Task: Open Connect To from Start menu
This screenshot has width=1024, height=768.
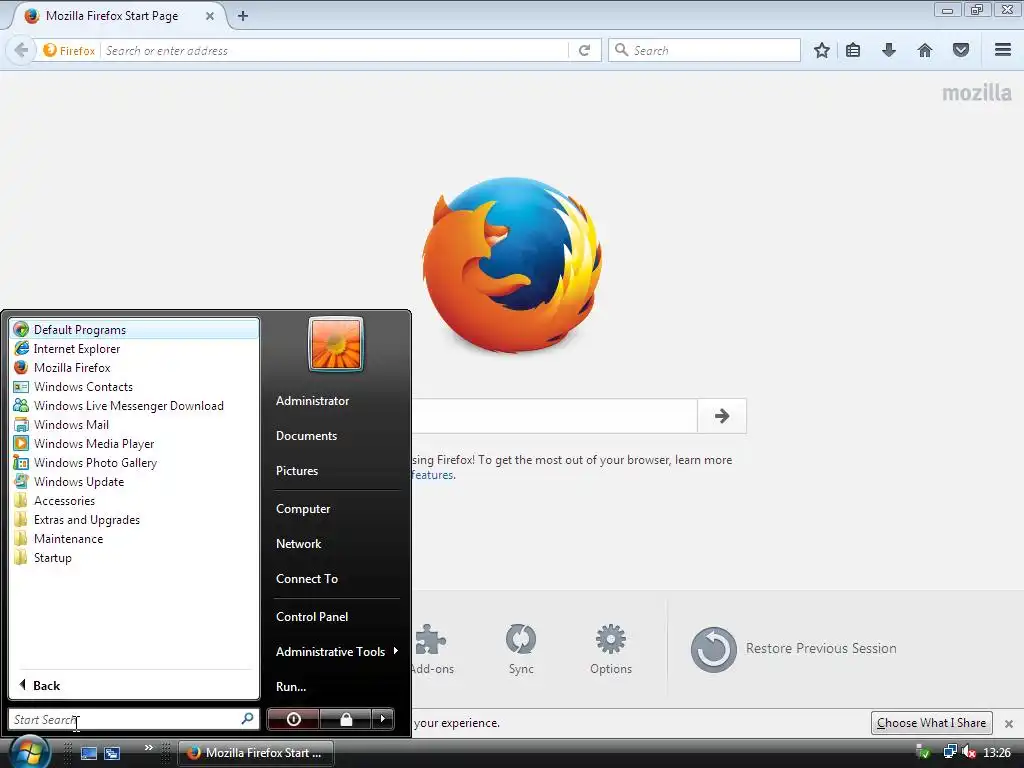Action: pyautogui.click(x=307, y=579)
